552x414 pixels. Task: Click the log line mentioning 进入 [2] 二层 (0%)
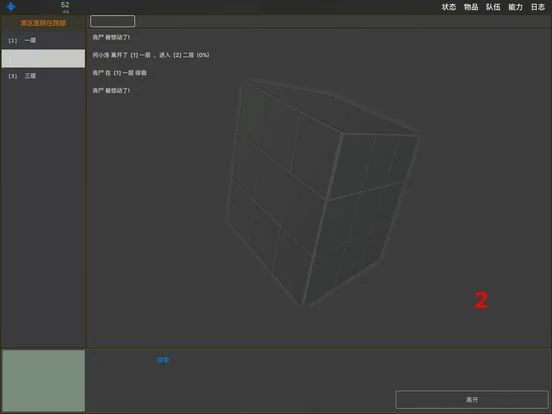pyautogui.click(x=151, y=55)
